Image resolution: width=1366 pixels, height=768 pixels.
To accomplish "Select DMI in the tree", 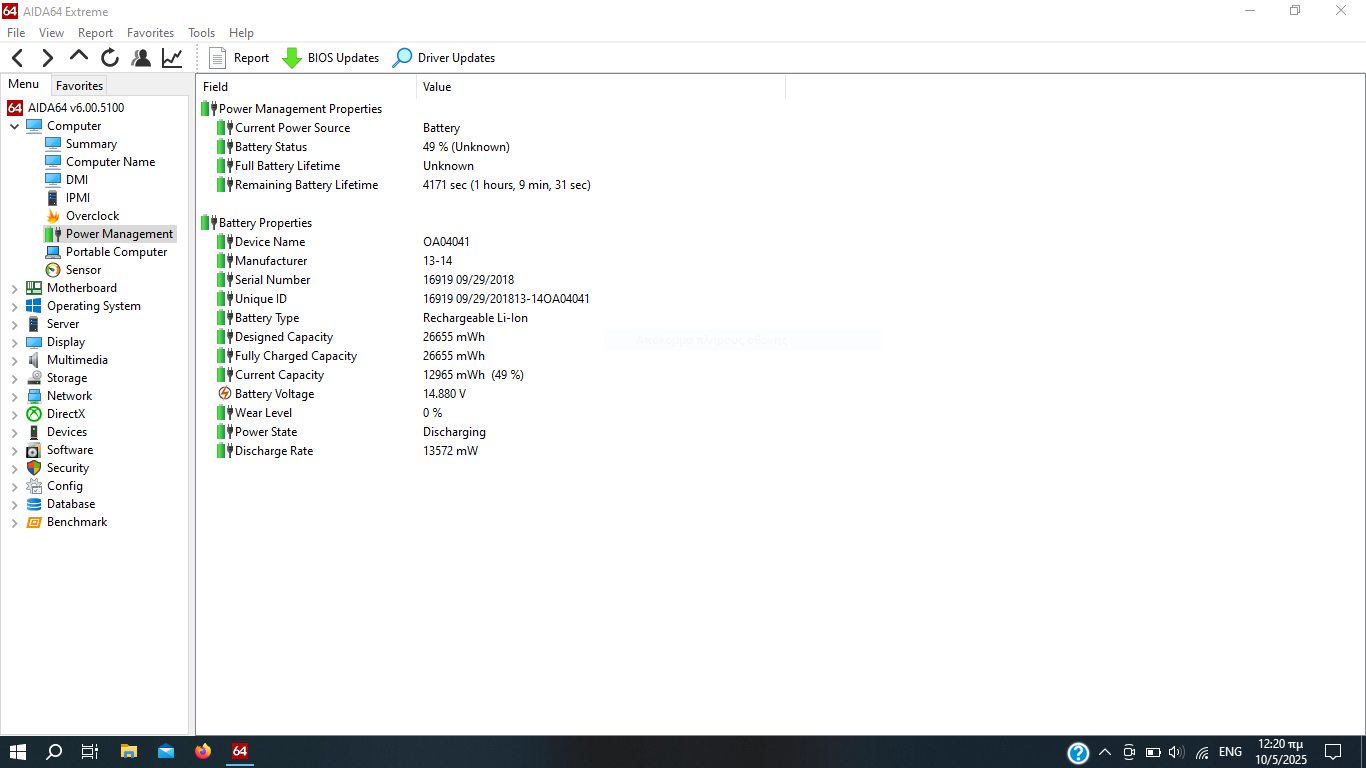I will pos(76,180).
